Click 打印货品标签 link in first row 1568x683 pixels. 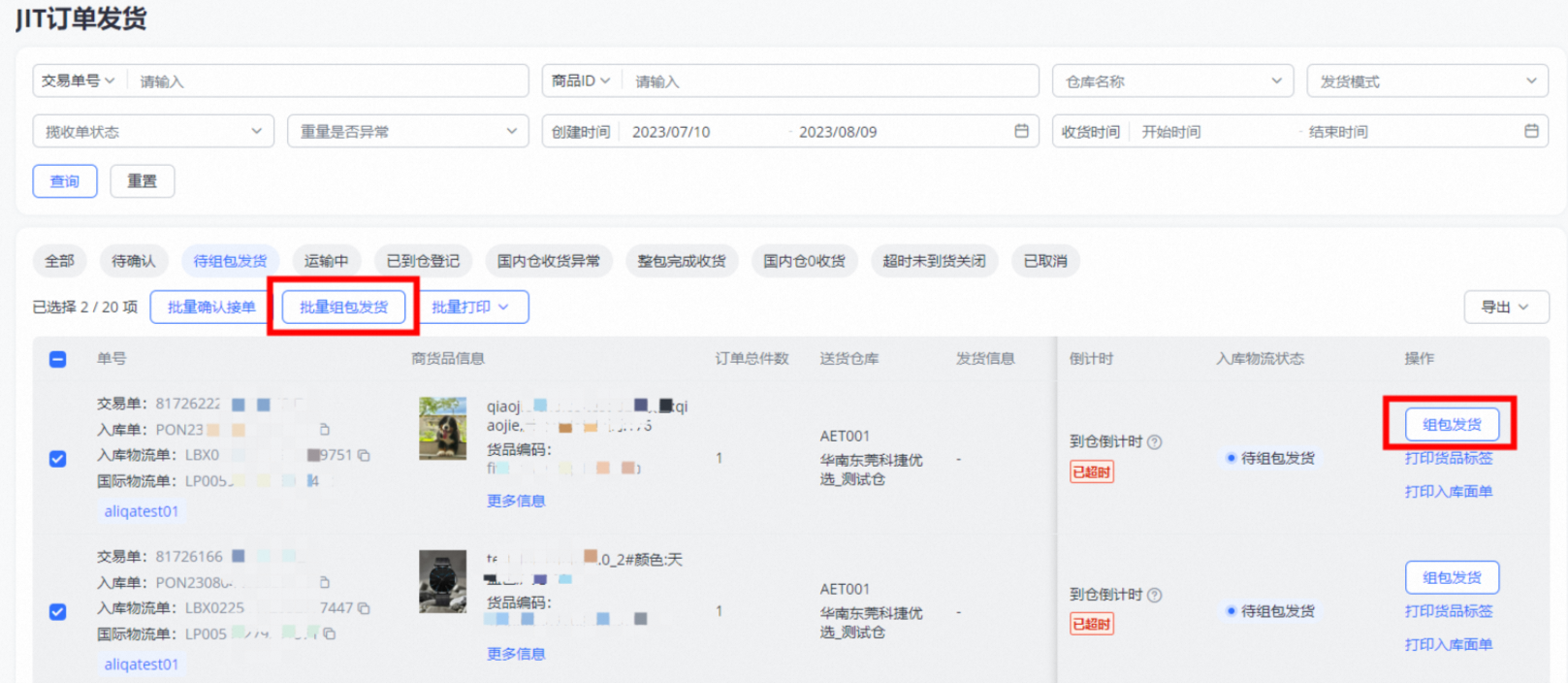click(1448, 459)
